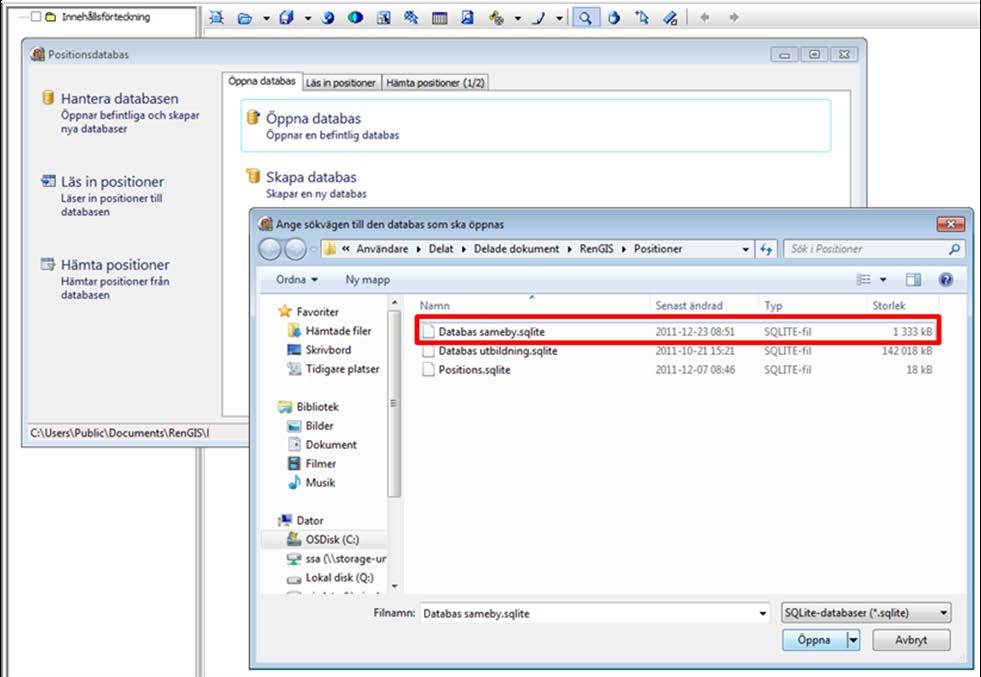Viewport: 981px width, 677px height.
Task: Open the SQLite-databaser file type combo box
Action: (867, 613)
